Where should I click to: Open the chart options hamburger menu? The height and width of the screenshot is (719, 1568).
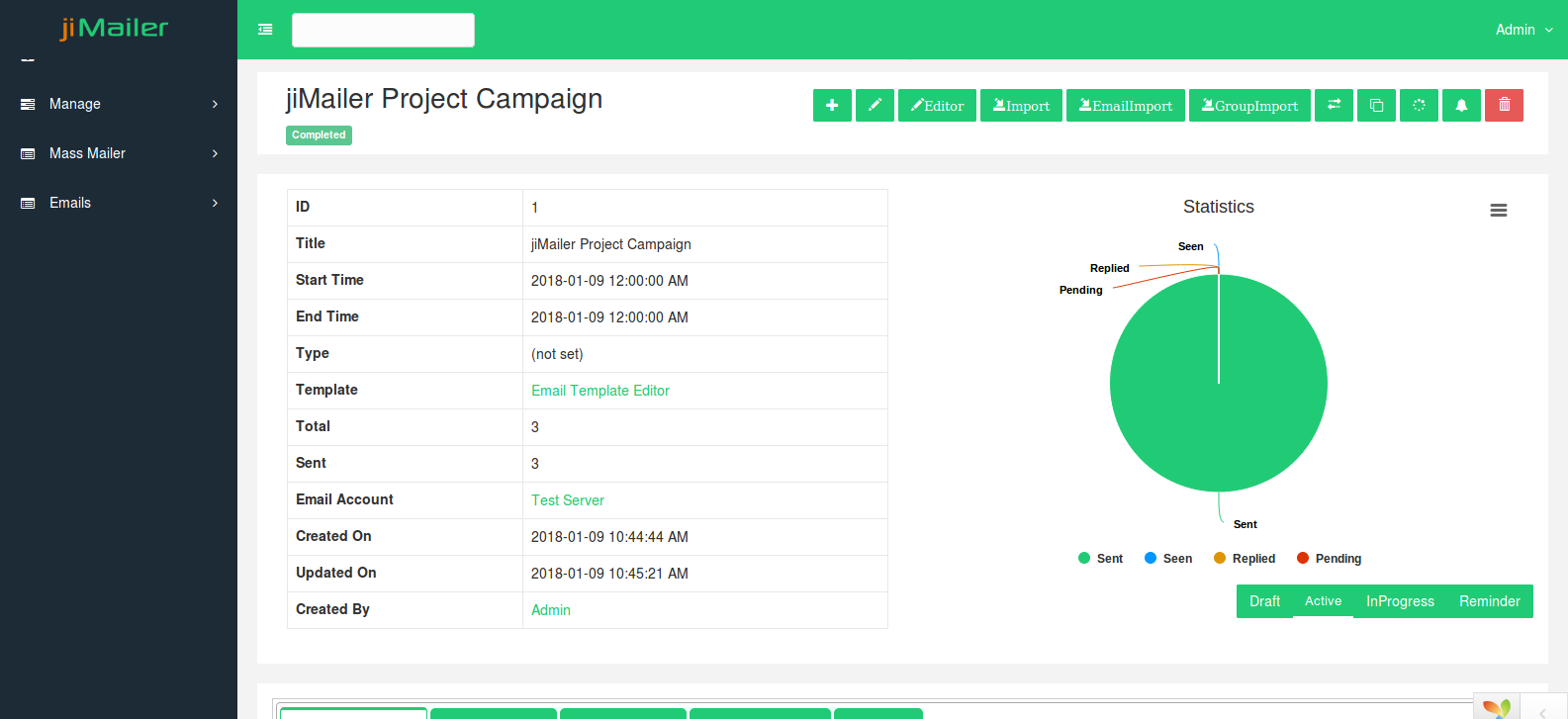click(1499, 210)
